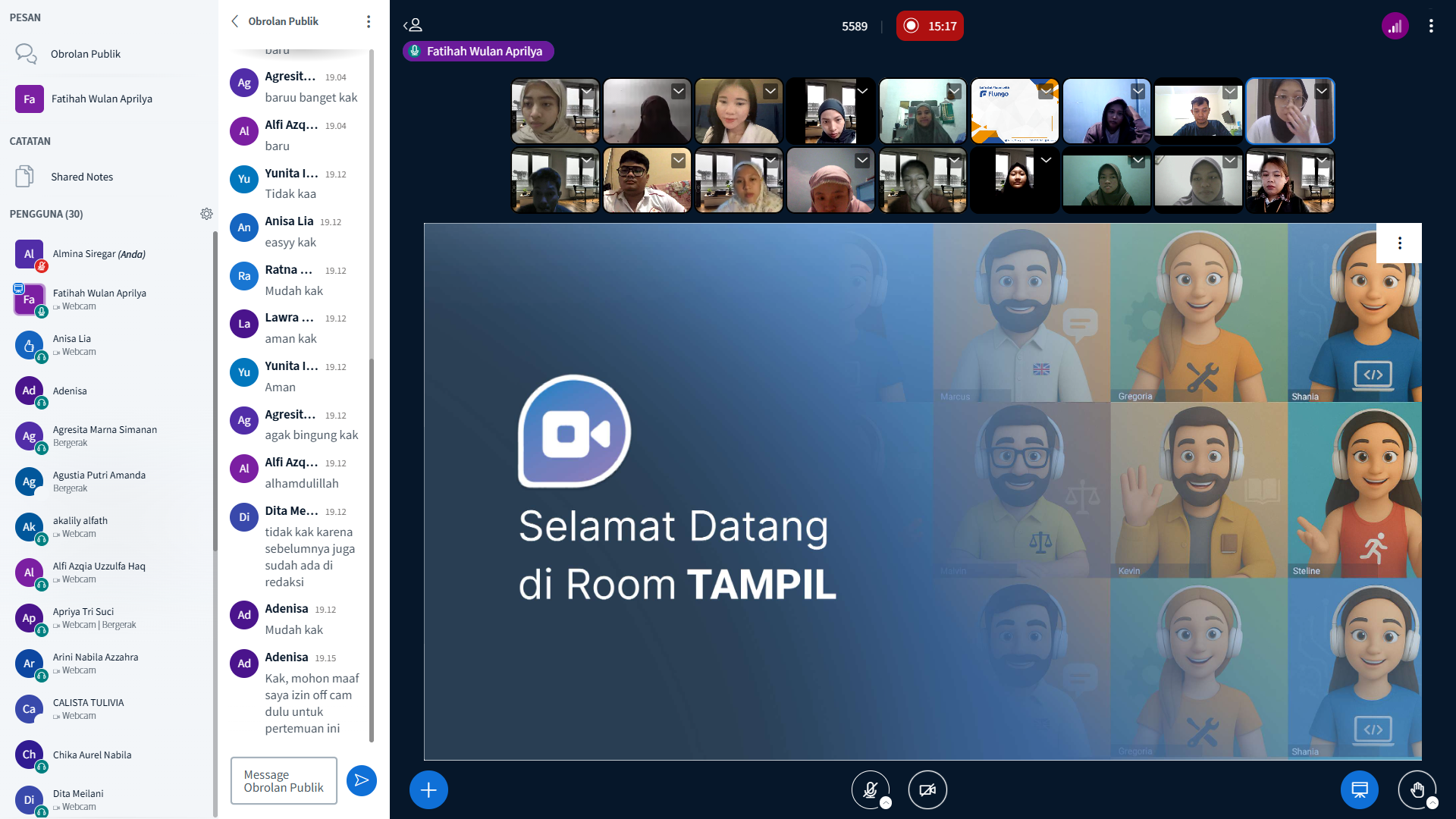This screenshot has height=819, width=1456.
Task: Open chat options three-dot menu
Action: (x=369, y=21)
